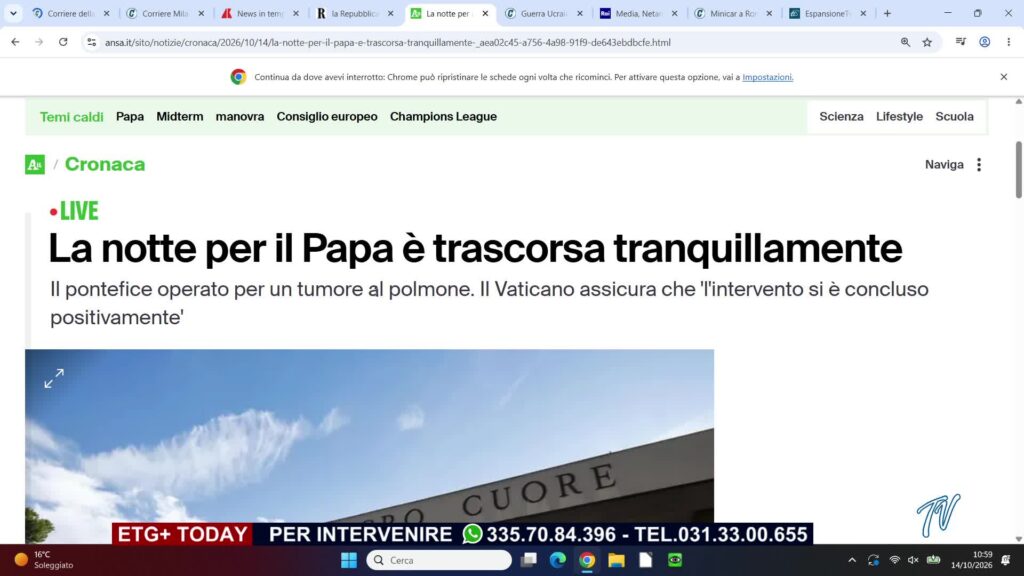Open the Chrome profile icon

click(x=984, y=42)
